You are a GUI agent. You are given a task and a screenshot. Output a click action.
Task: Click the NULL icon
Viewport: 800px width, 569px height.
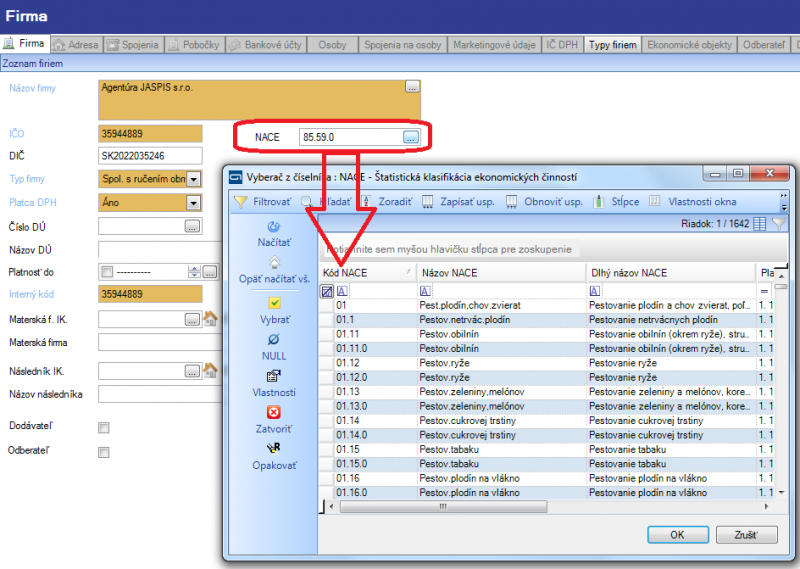[274, 340]
